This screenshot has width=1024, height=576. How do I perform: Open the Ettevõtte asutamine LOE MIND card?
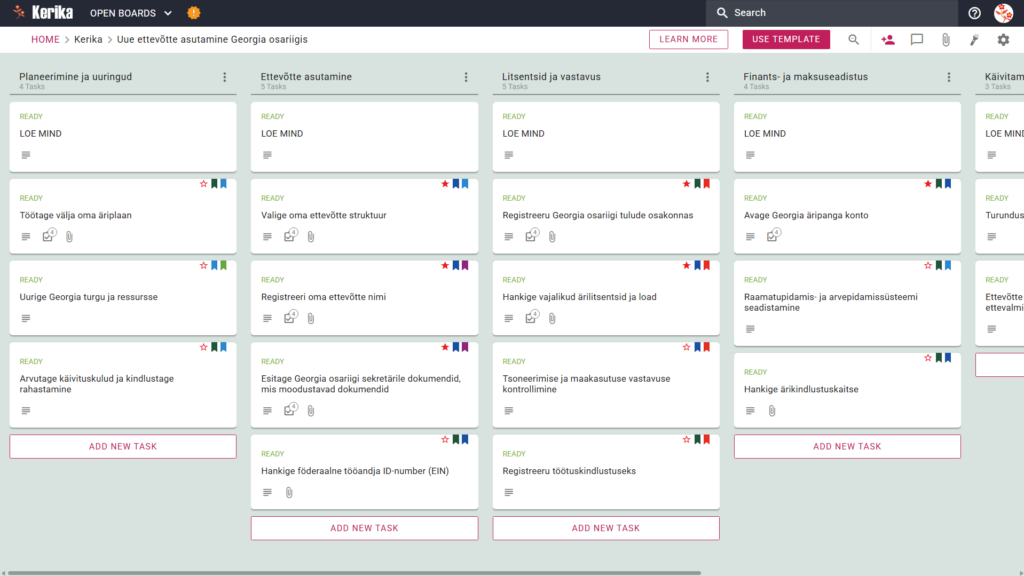(364, 136)
